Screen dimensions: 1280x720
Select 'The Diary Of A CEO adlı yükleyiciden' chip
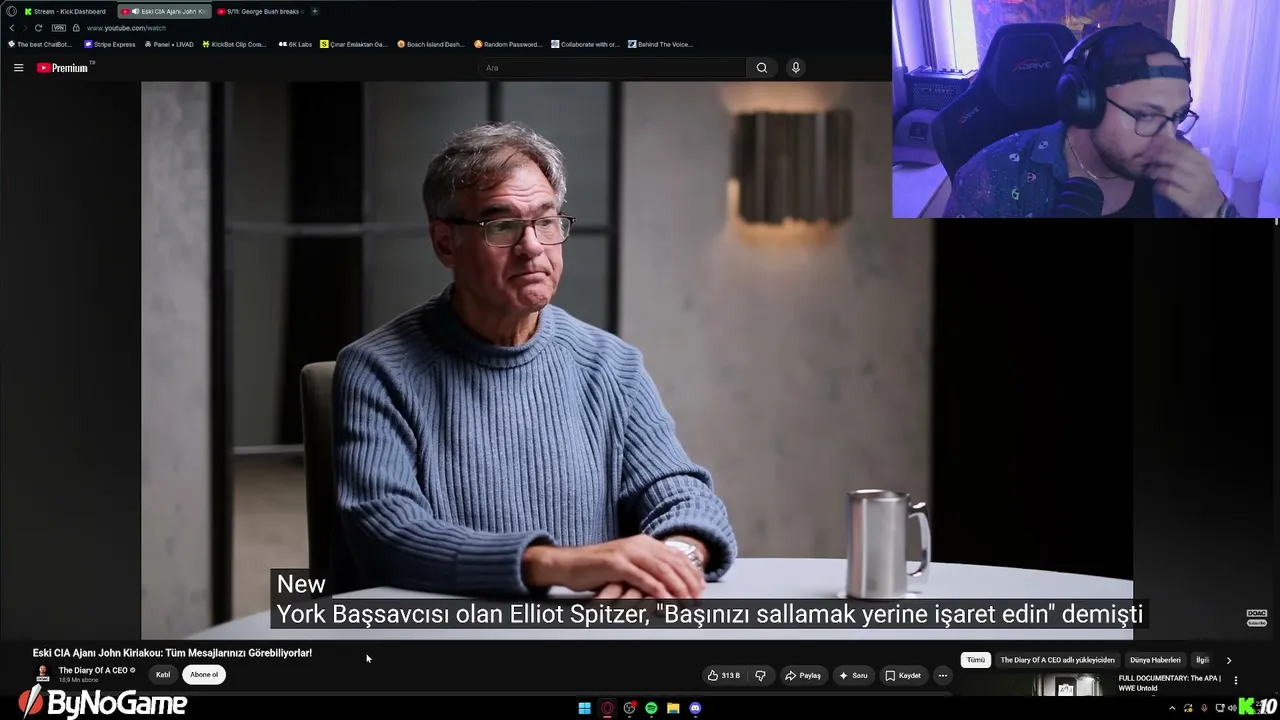(1057, 660)
